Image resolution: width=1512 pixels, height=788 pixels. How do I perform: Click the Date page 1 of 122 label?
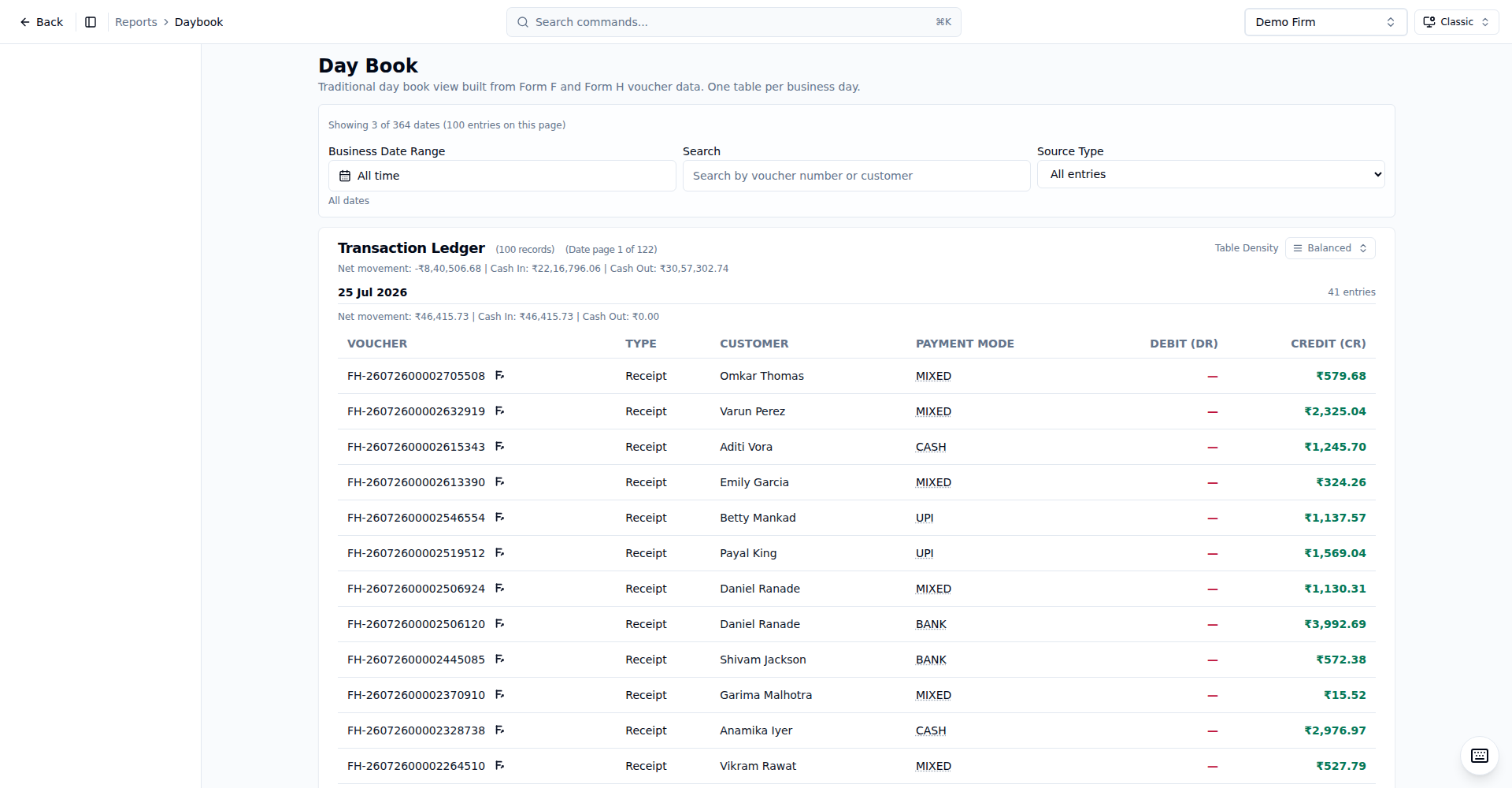(x=611, y=250)
